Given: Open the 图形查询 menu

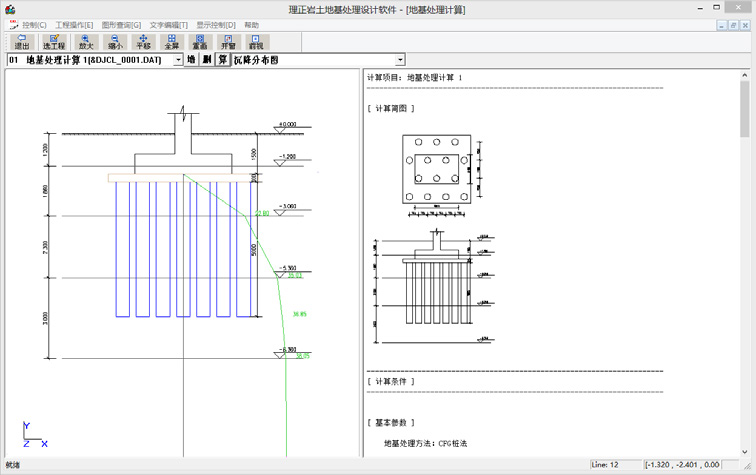Looking at the screenshot, I should click(x=121, y=25).
